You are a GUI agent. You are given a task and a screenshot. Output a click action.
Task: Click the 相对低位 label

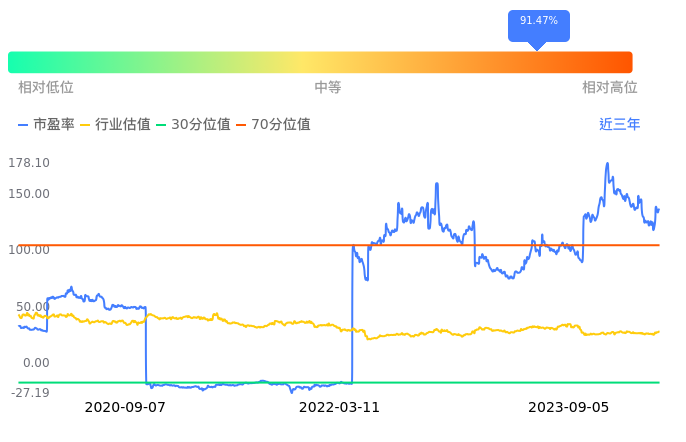pos(46,88)
